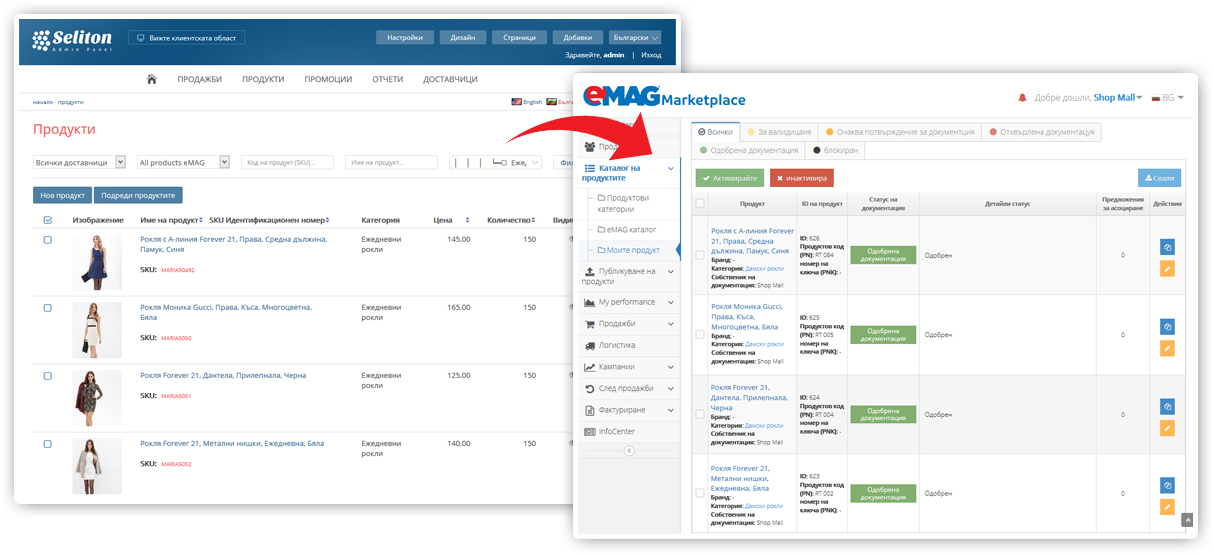The width and height of the screenshot is (1214, 555).
Task: Open Логистика from the truck-icon sidebar item
Action: pyautogui.click(x=616, y=345)
